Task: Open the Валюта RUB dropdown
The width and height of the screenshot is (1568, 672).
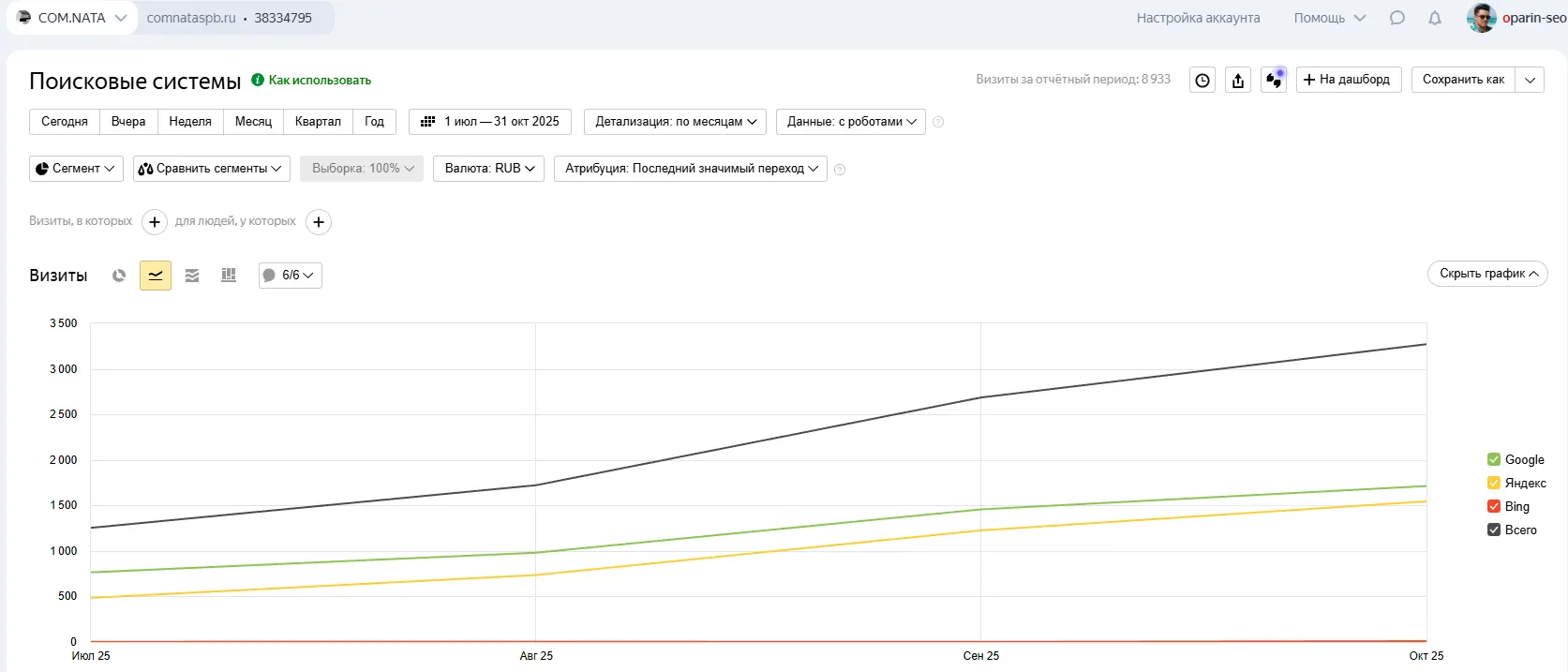Action: point(488,169)
